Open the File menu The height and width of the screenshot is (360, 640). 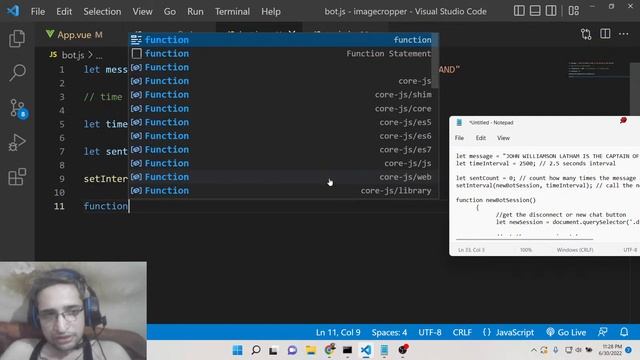click(x=38, y=11)
